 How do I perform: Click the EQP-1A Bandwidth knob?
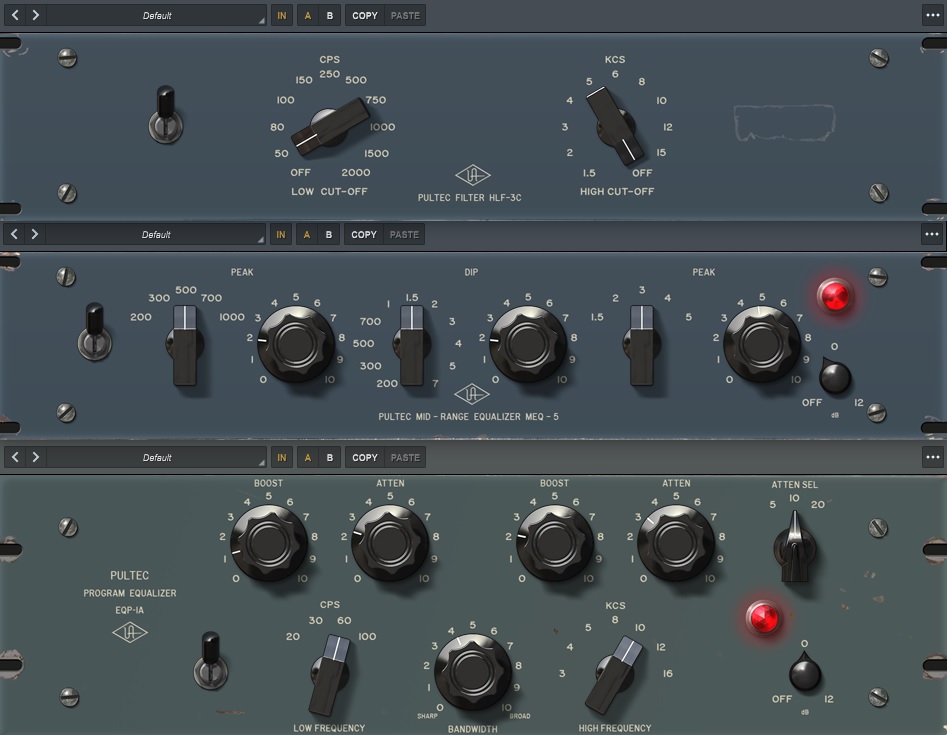click(473, 671)
